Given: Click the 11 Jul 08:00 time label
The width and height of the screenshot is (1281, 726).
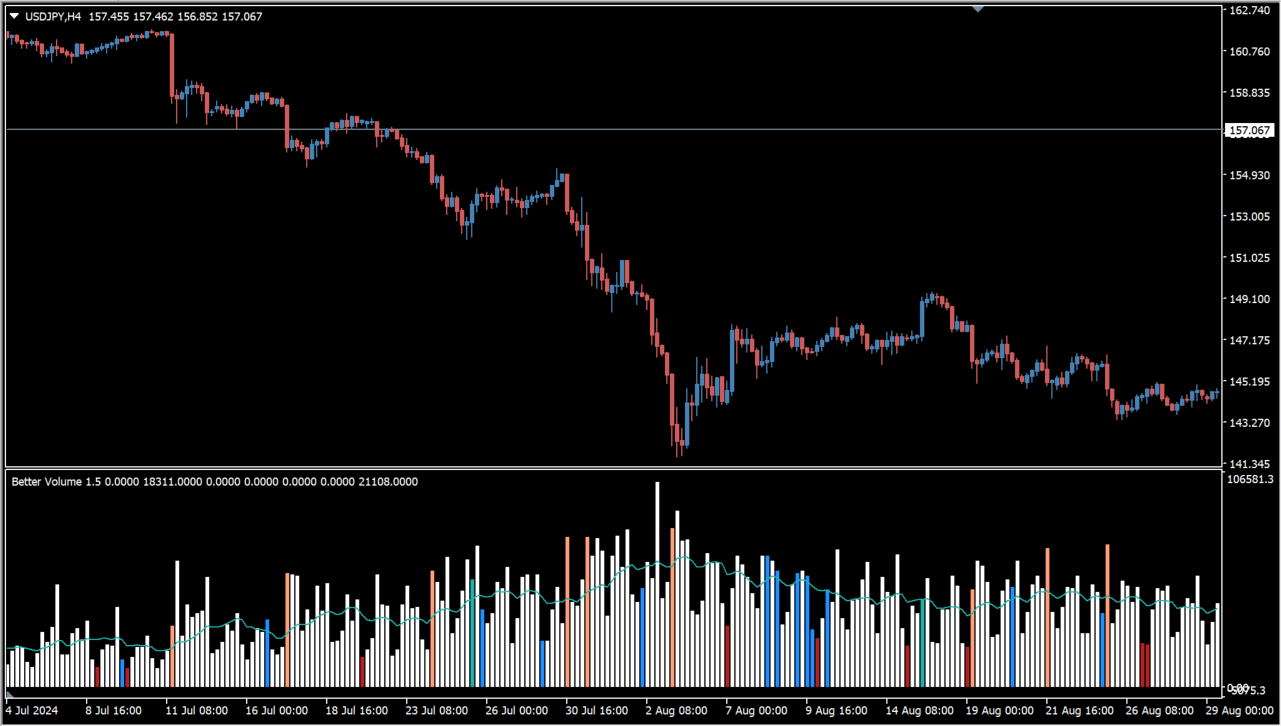Looking at the screenshot, I should pyautogui.click(x=198, y=711).
